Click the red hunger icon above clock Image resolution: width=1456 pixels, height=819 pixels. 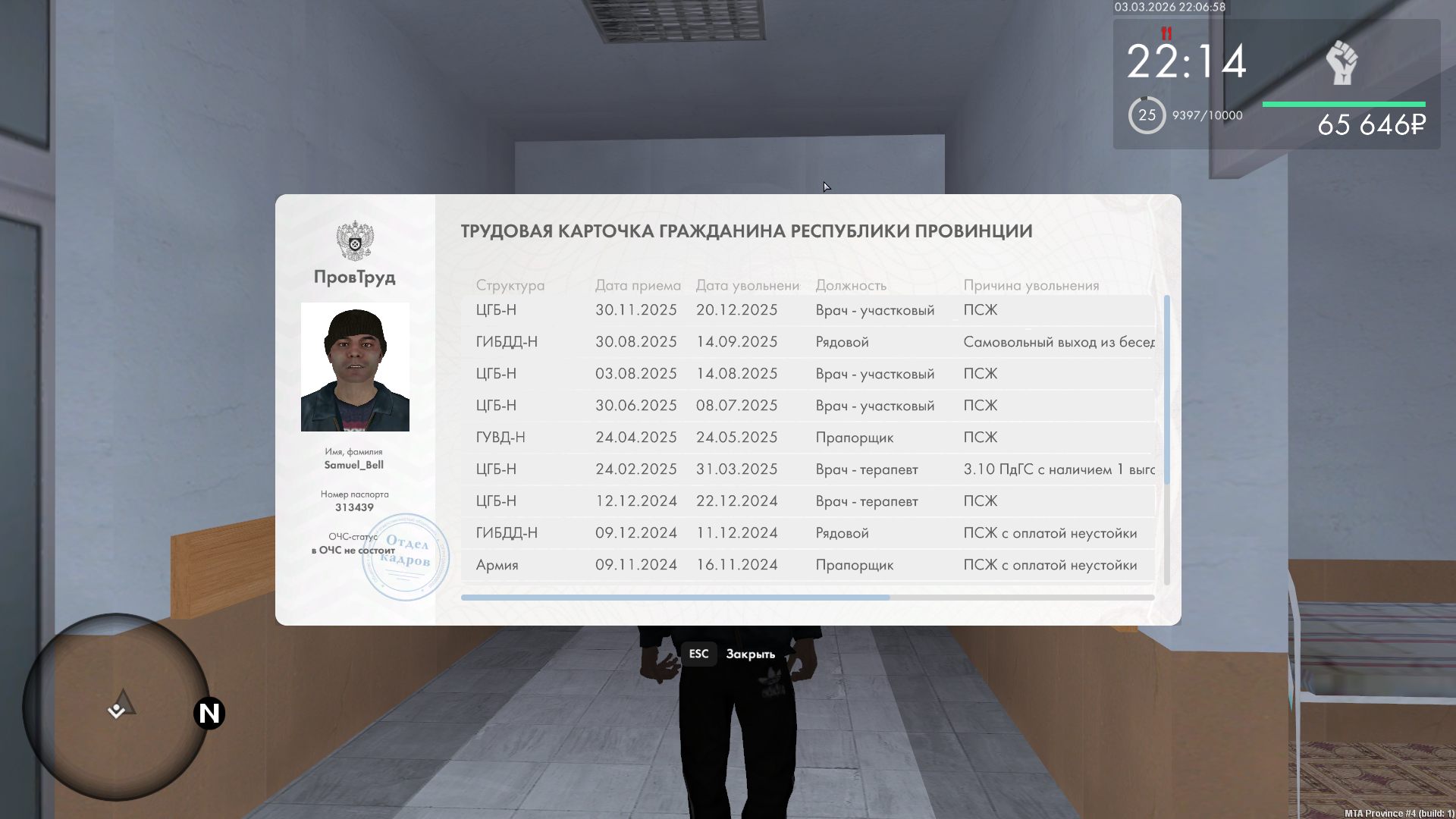(x=1166, y=33)
